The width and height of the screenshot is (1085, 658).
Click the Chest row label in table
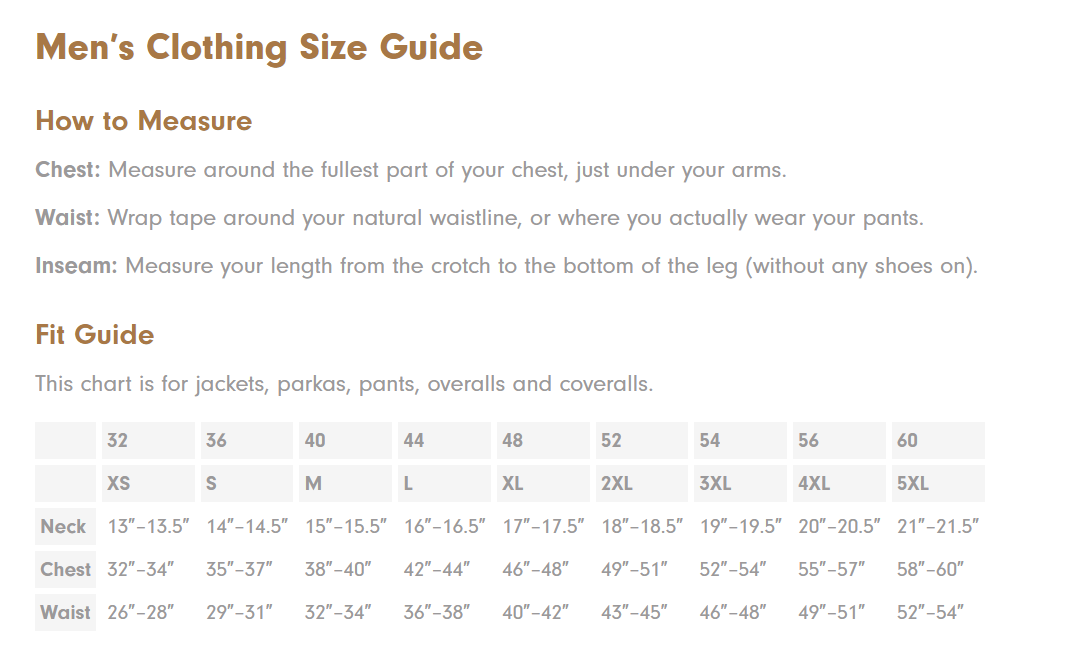(x=66, y=570)
